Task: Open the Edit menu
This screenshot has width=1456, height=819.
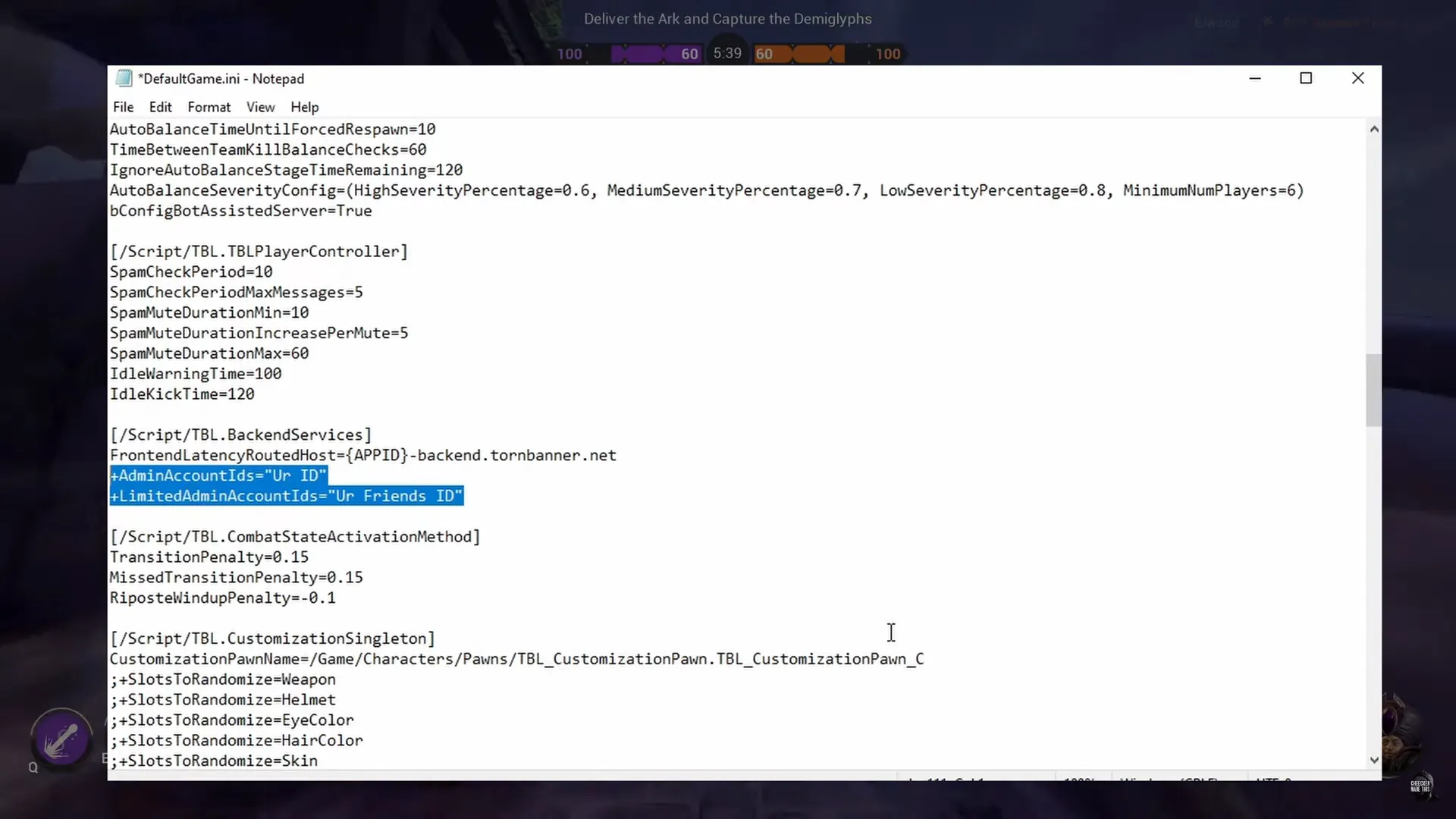Action: [x=160, y=106]
